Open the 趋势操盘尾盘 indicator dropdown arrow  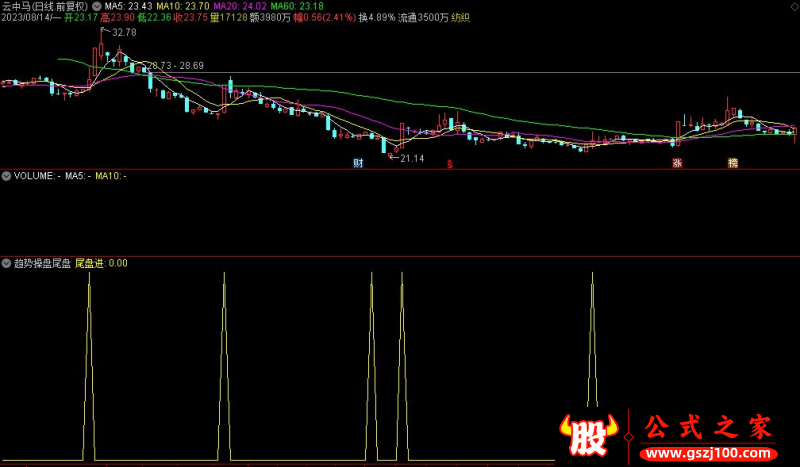[7, 263]
